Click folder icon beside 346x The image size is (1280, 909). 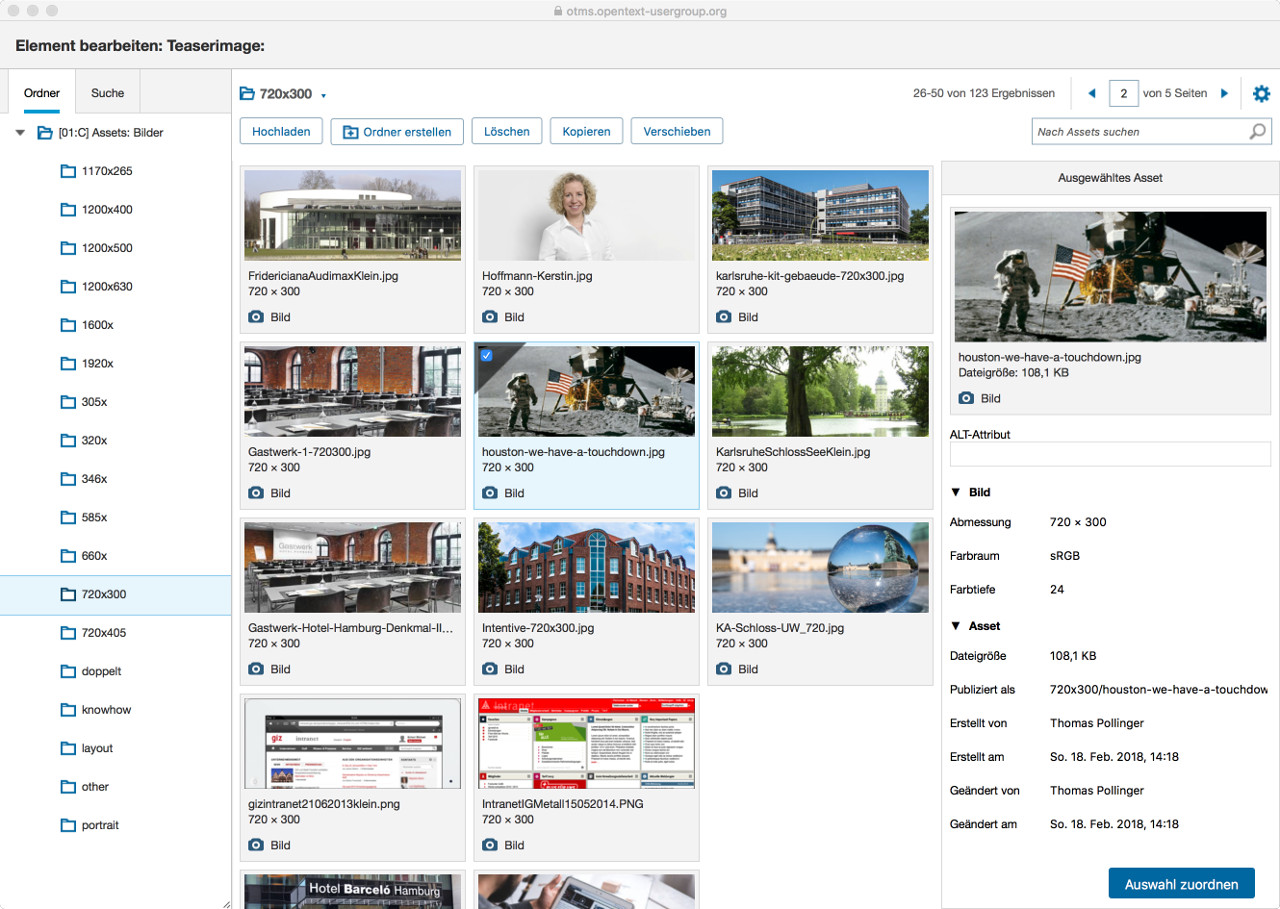tap(68, 479)
